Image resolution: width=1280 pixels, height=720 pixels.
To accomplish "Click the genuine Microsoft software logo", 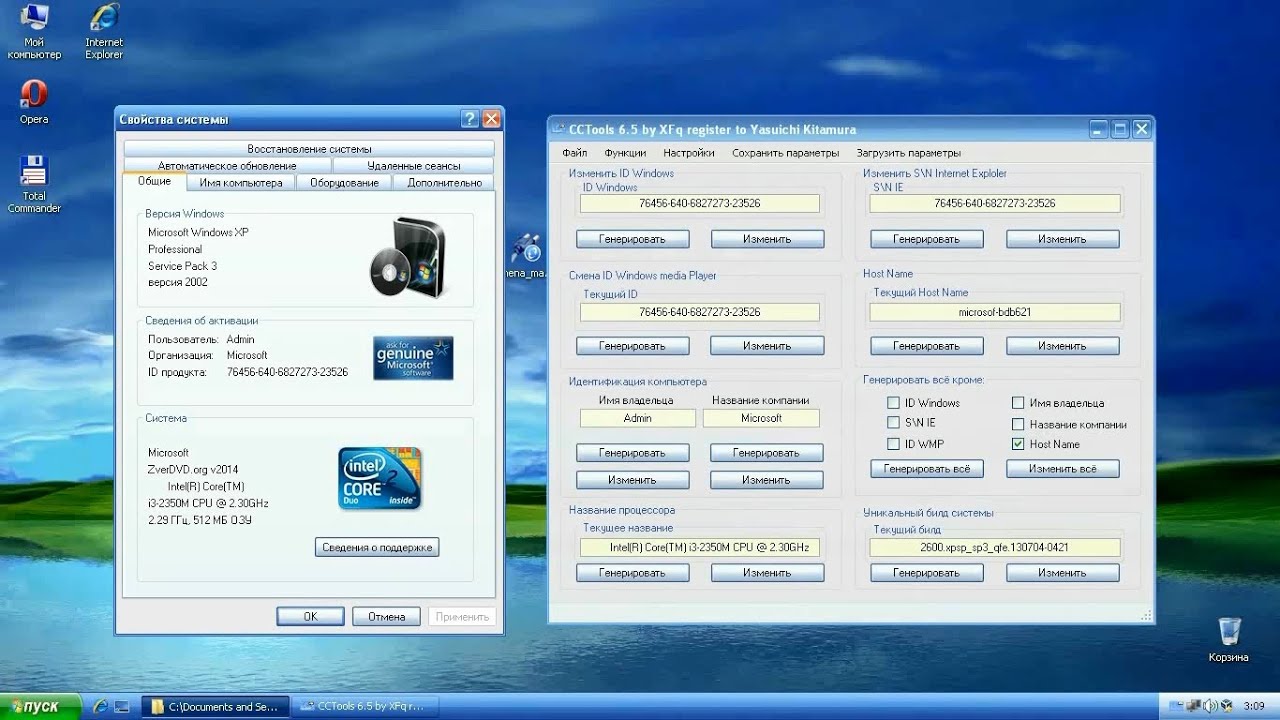I will point(413,358).
